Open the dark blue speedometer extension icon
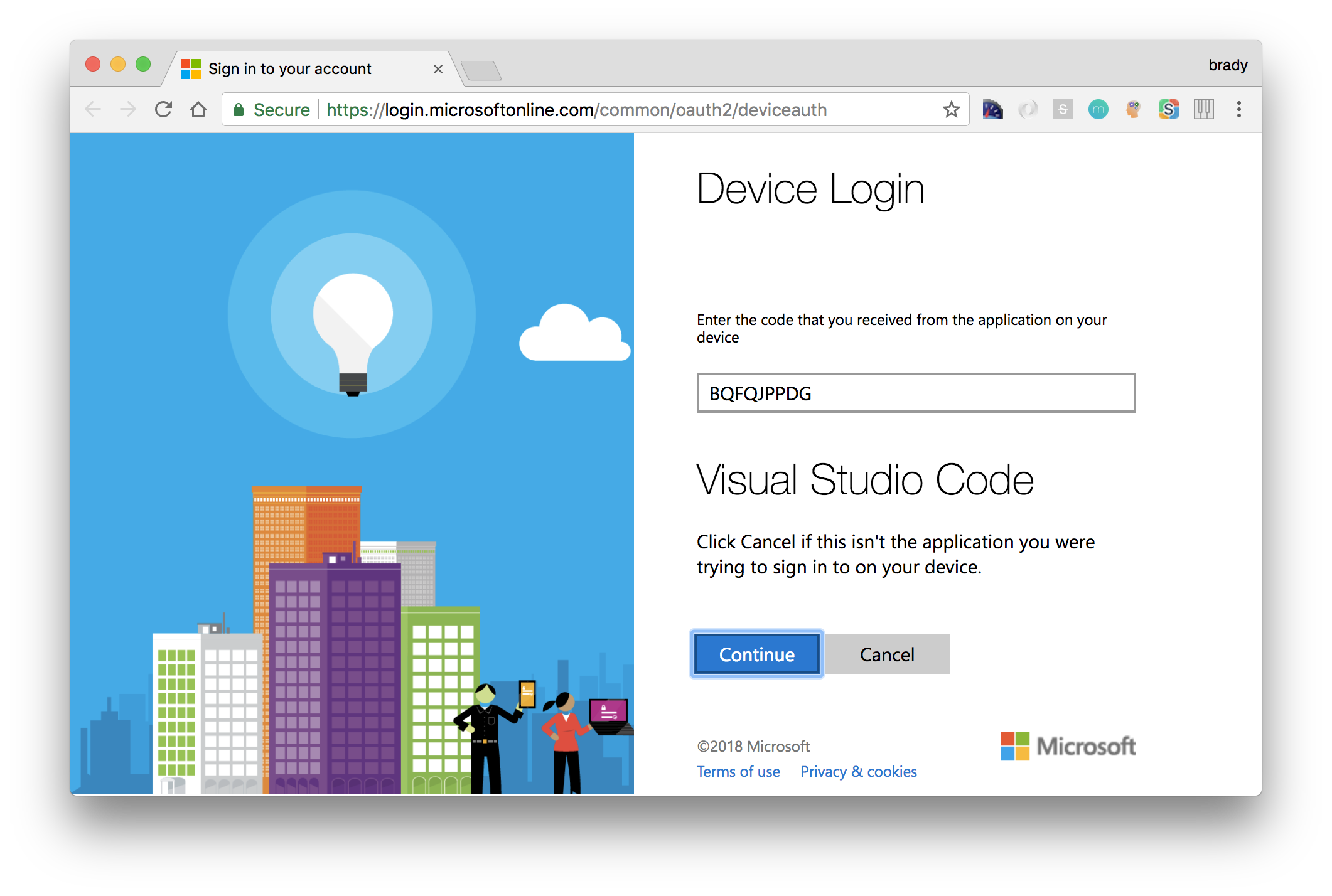The height and width of the screenshot is (896, 1332). click(x=992, y=110)
